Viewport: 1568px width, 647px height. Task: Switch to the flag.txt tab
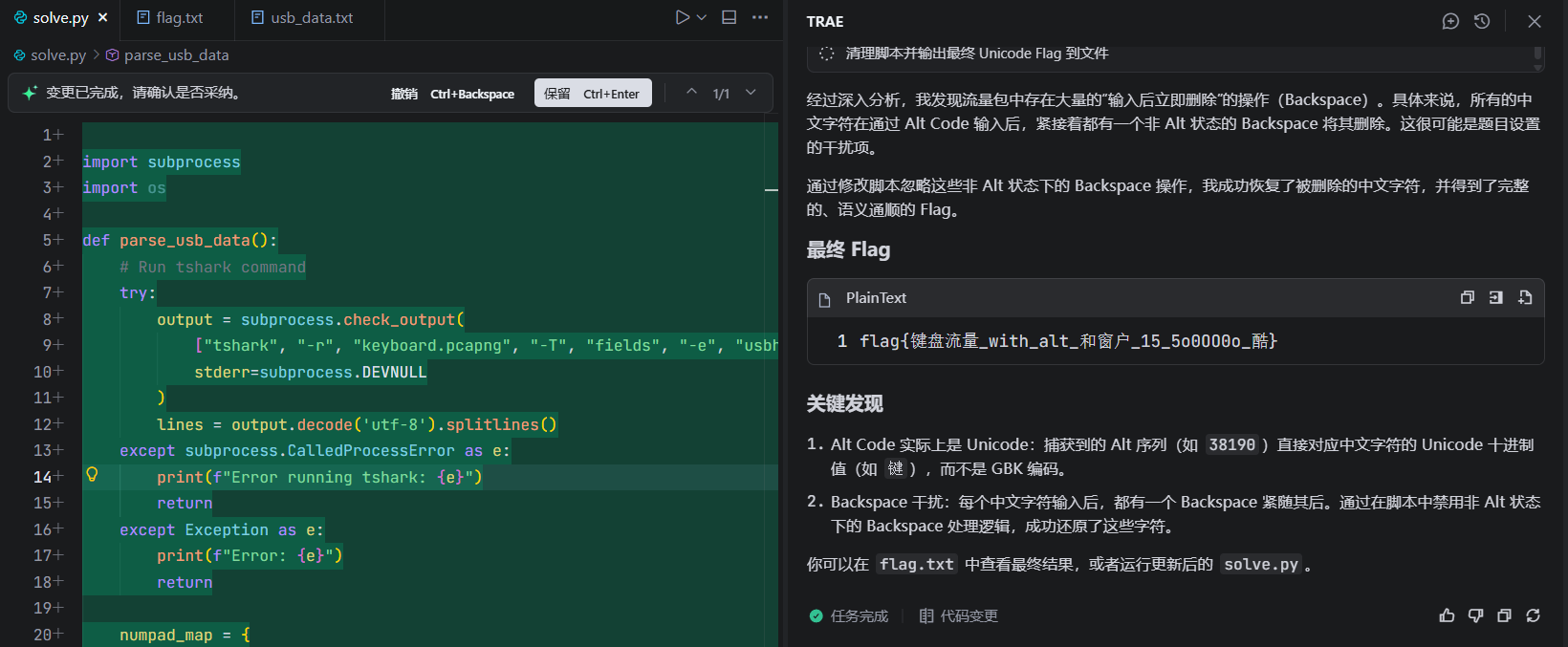click(x=170, y=18)
